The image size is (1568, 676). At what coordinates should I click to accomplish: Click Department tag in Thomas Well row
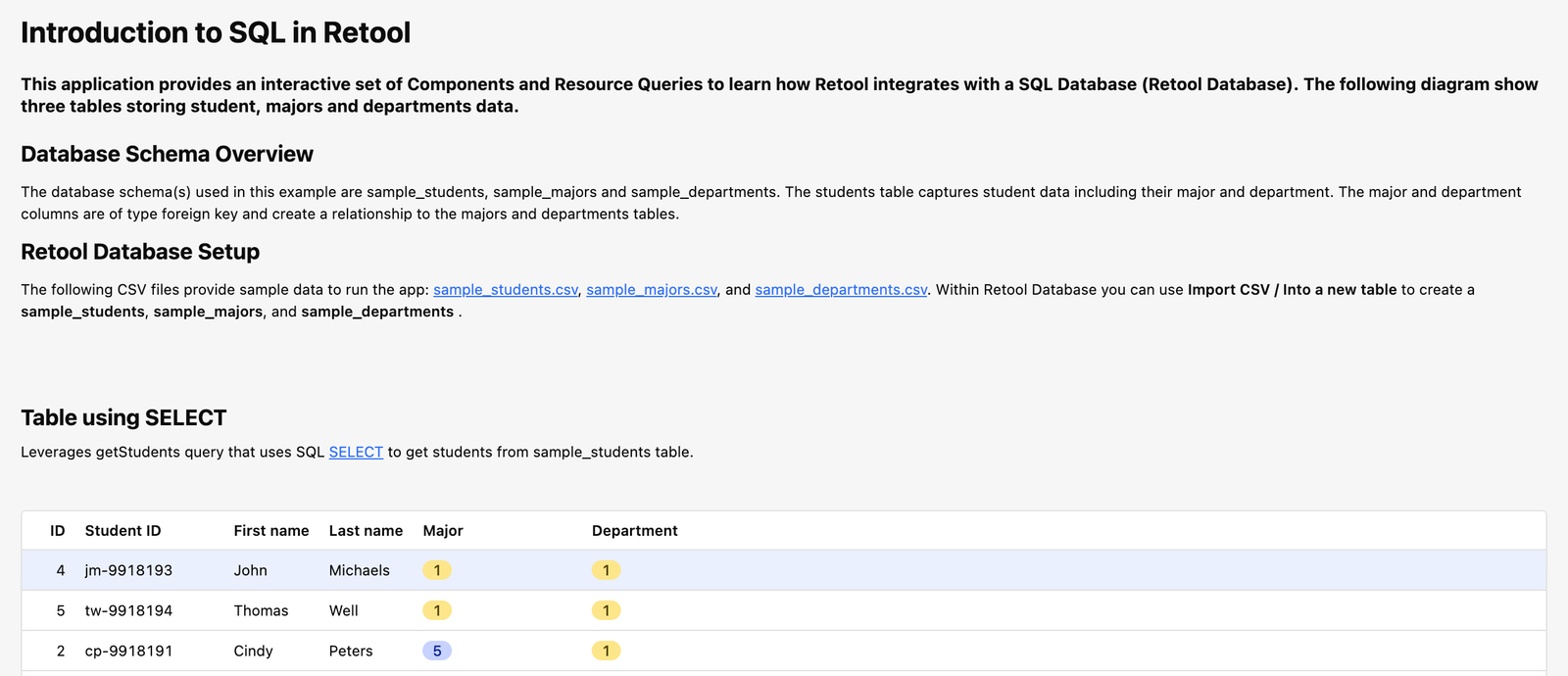606,610
